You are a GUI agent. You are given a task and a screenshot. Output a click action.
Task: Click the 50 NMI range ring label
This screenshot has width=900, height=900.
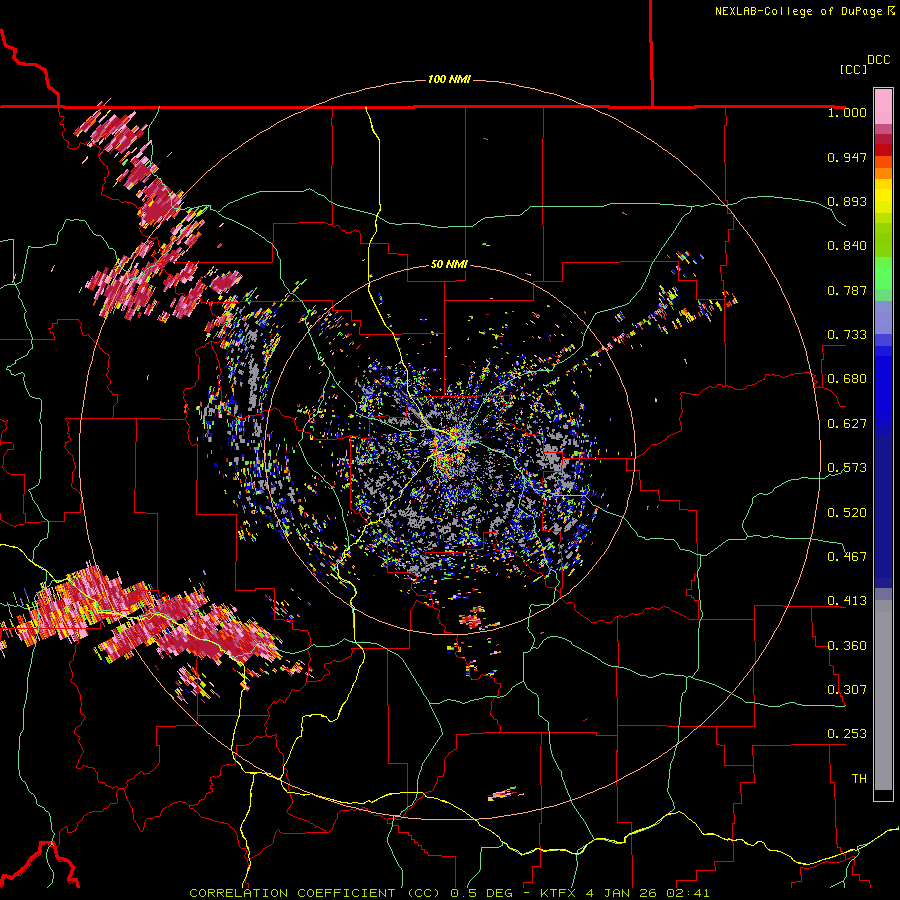click(x=449, y=264)
